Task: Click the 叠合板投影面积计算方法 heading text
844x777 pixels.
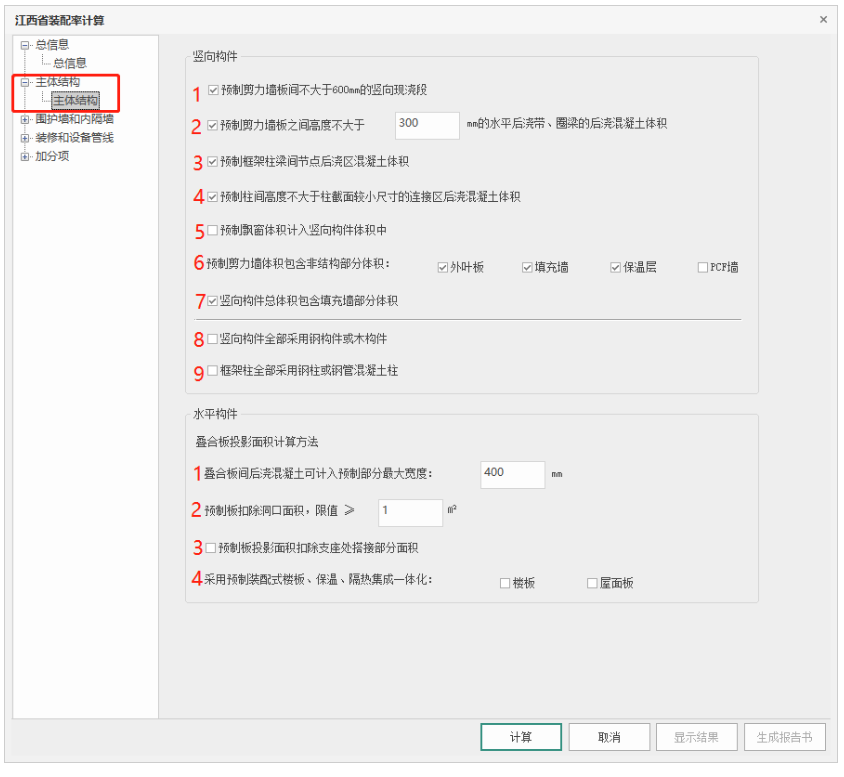Action: (x=257, y=443)
